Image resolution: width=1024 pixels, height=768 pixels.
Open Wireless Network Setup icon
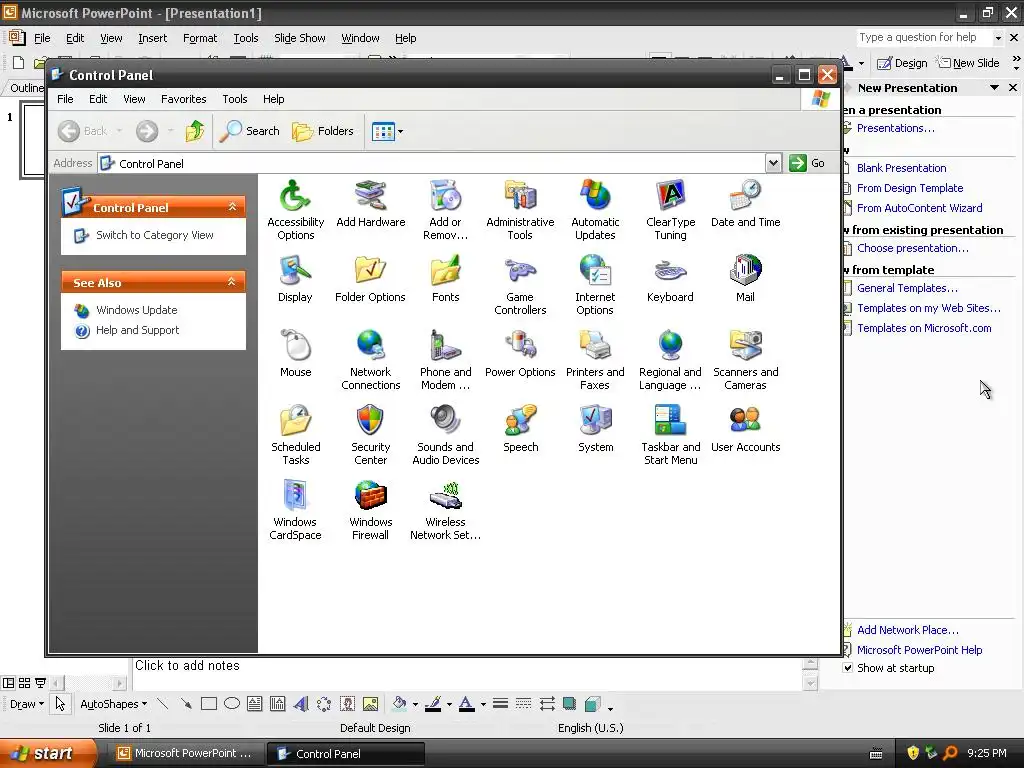click(x=445, y=509)
